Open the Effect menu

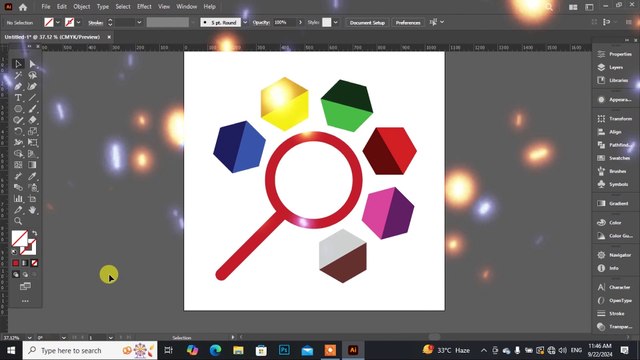coord(144,7)
